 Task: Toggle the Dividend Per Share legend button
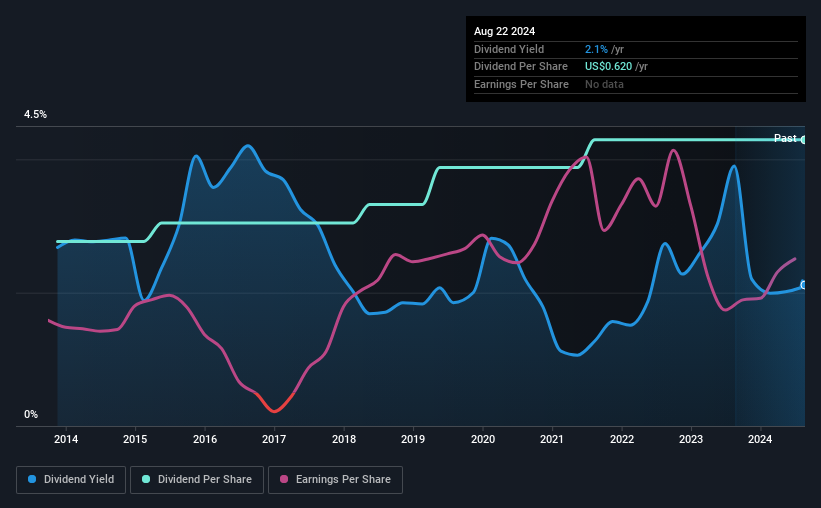(197, 480)
